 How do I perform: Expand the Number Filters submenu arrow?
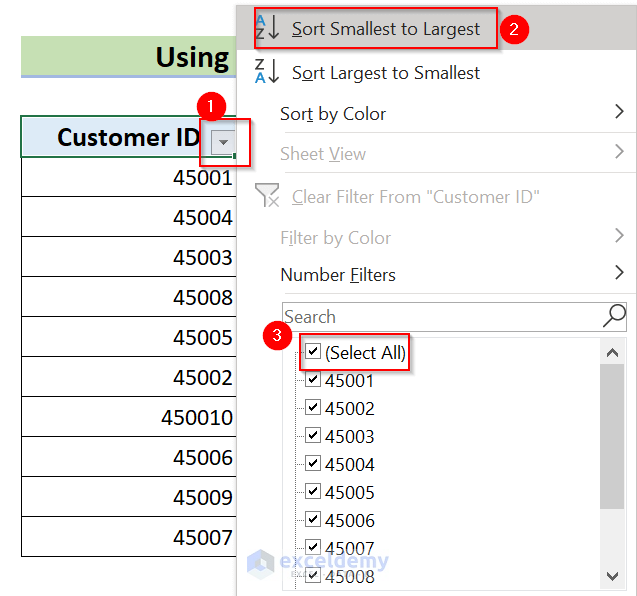(x=619, y=274)
